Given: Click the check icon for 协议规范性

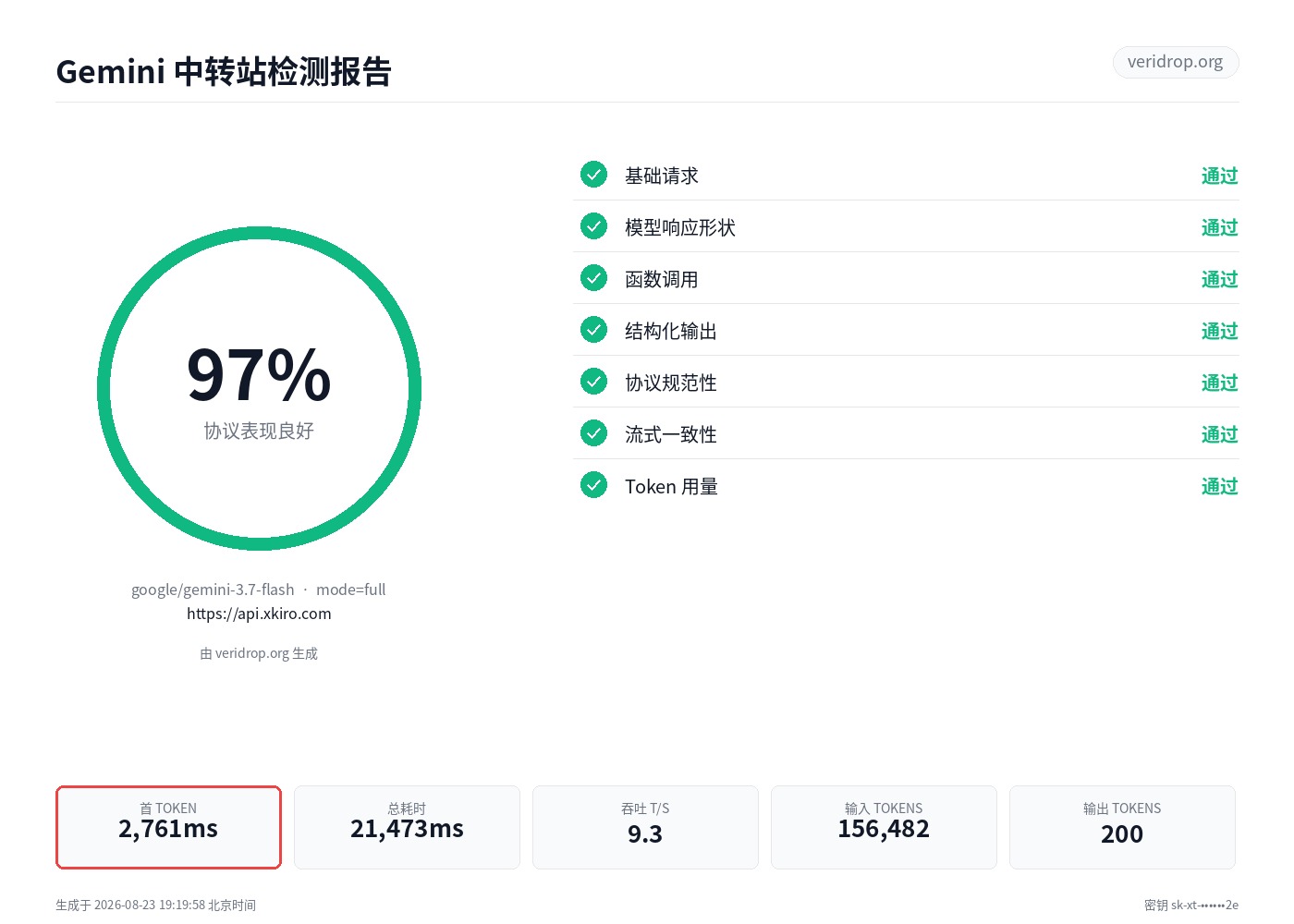Looking at the screenshot, I should (x=593, y=382).
